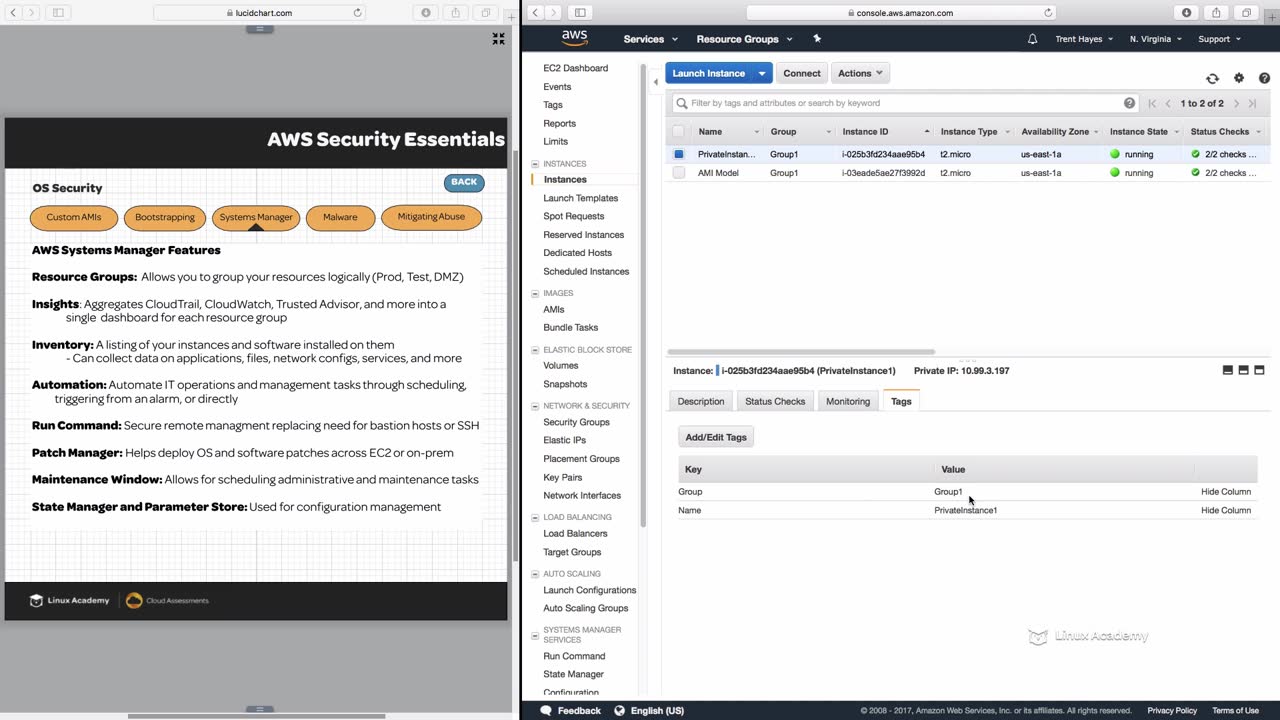Go to the first page of instances

click(1152, 103)
